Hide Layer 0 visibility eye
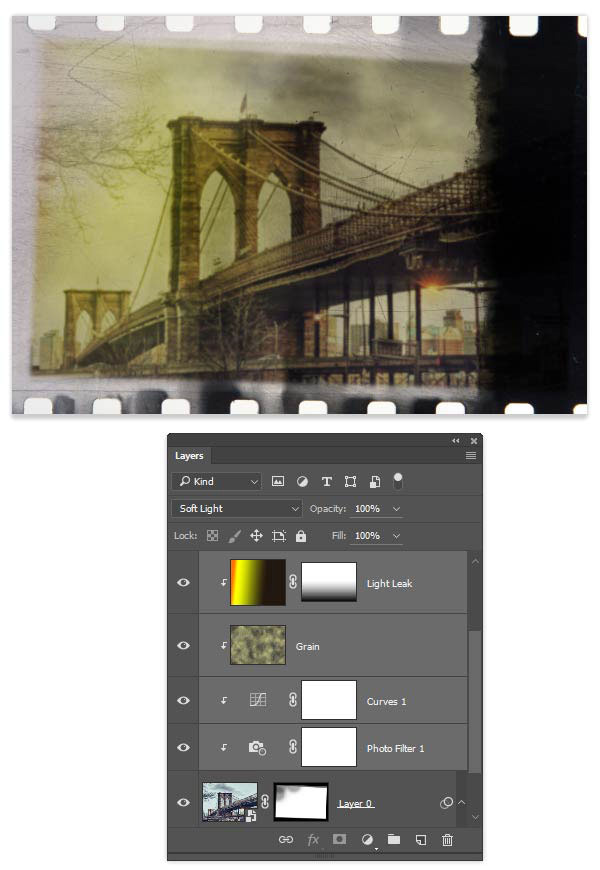The height and width of the screenshot is (870, 600). (183, 802)
